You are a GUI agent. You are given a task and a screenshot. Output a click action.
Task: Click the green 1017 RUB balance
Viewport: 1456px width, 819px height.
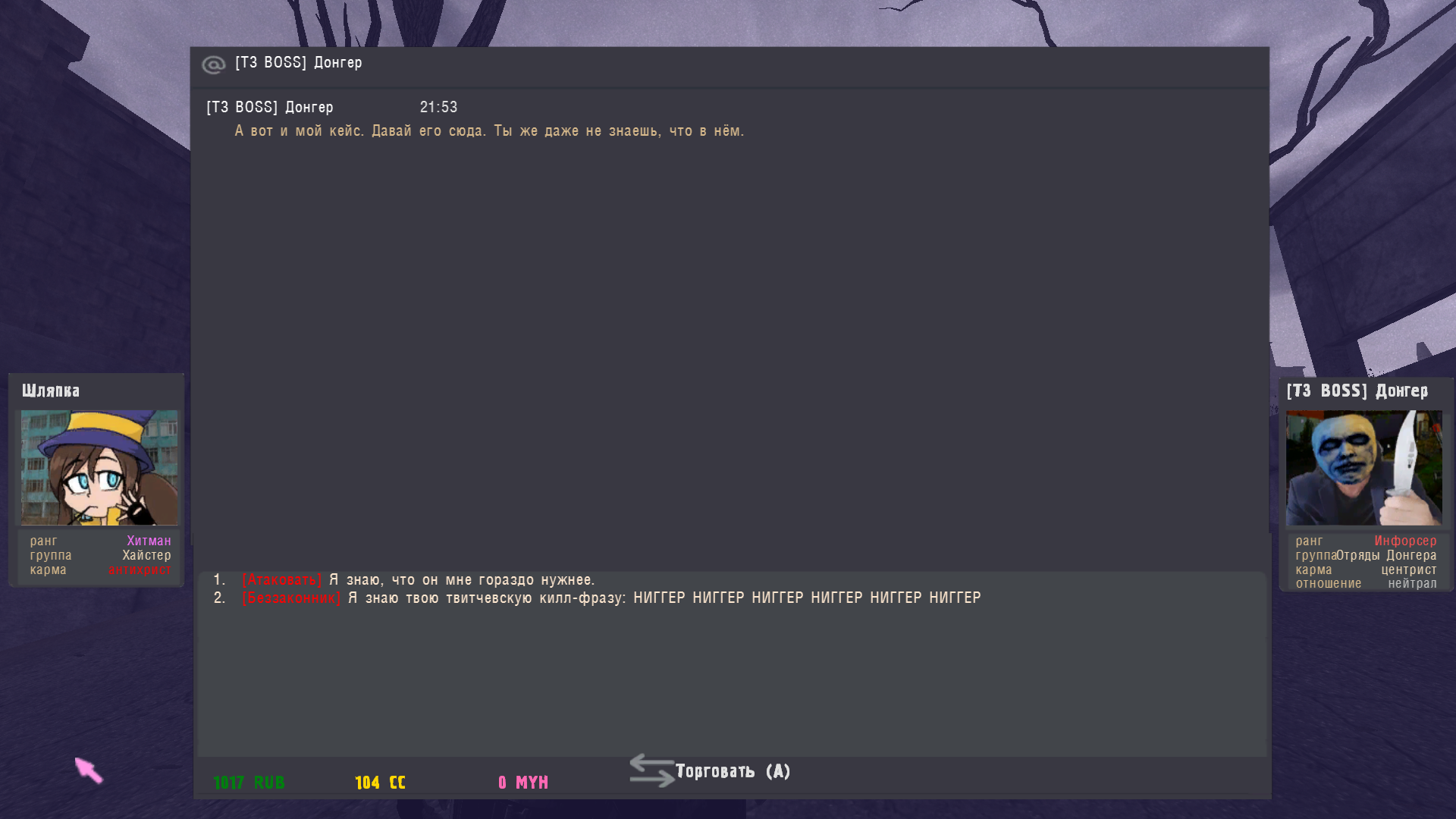(x=249, y=783)
